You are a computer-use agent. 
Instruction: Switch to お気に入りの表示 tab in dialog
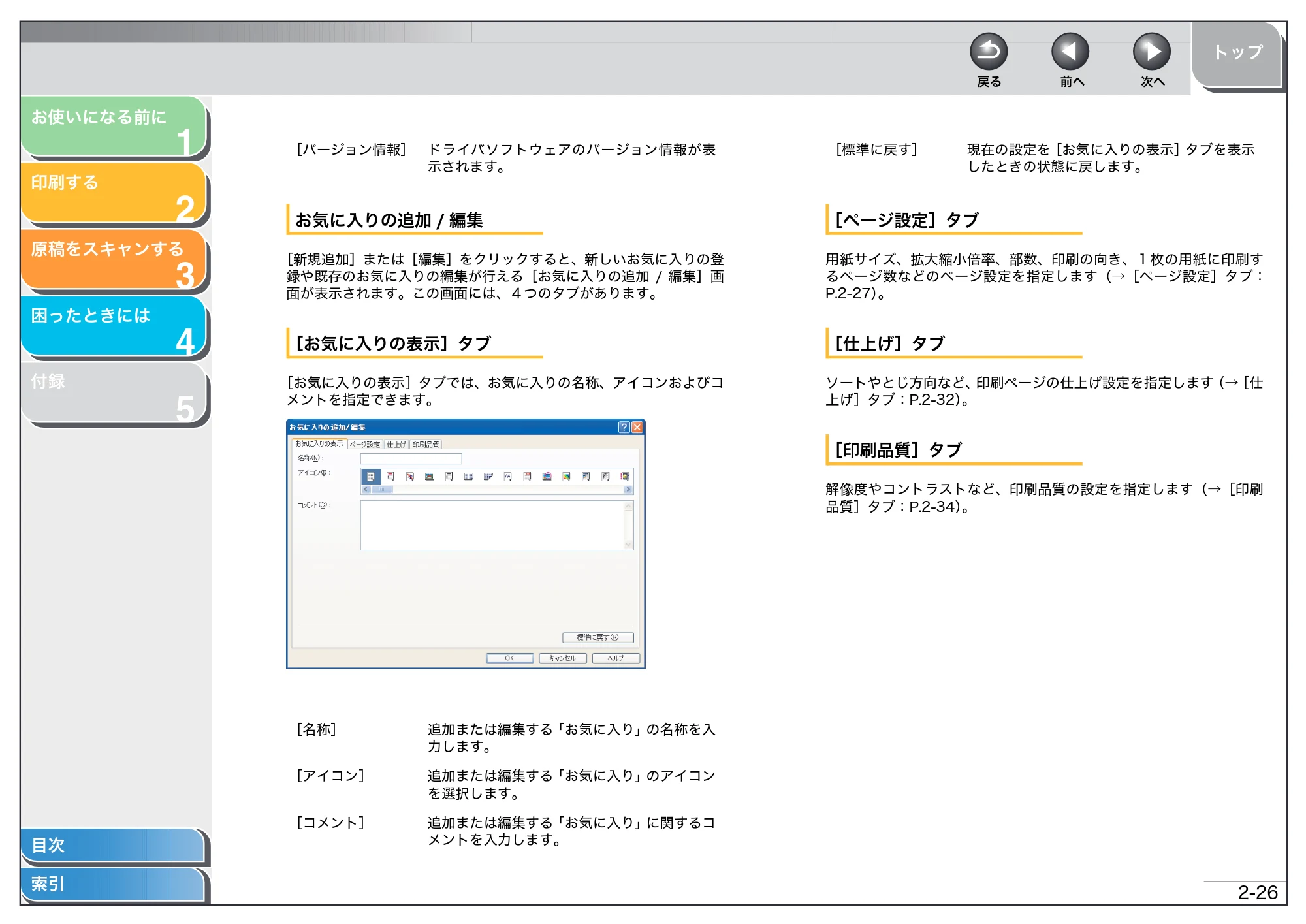pyautogui.click(x=319, y=443)
